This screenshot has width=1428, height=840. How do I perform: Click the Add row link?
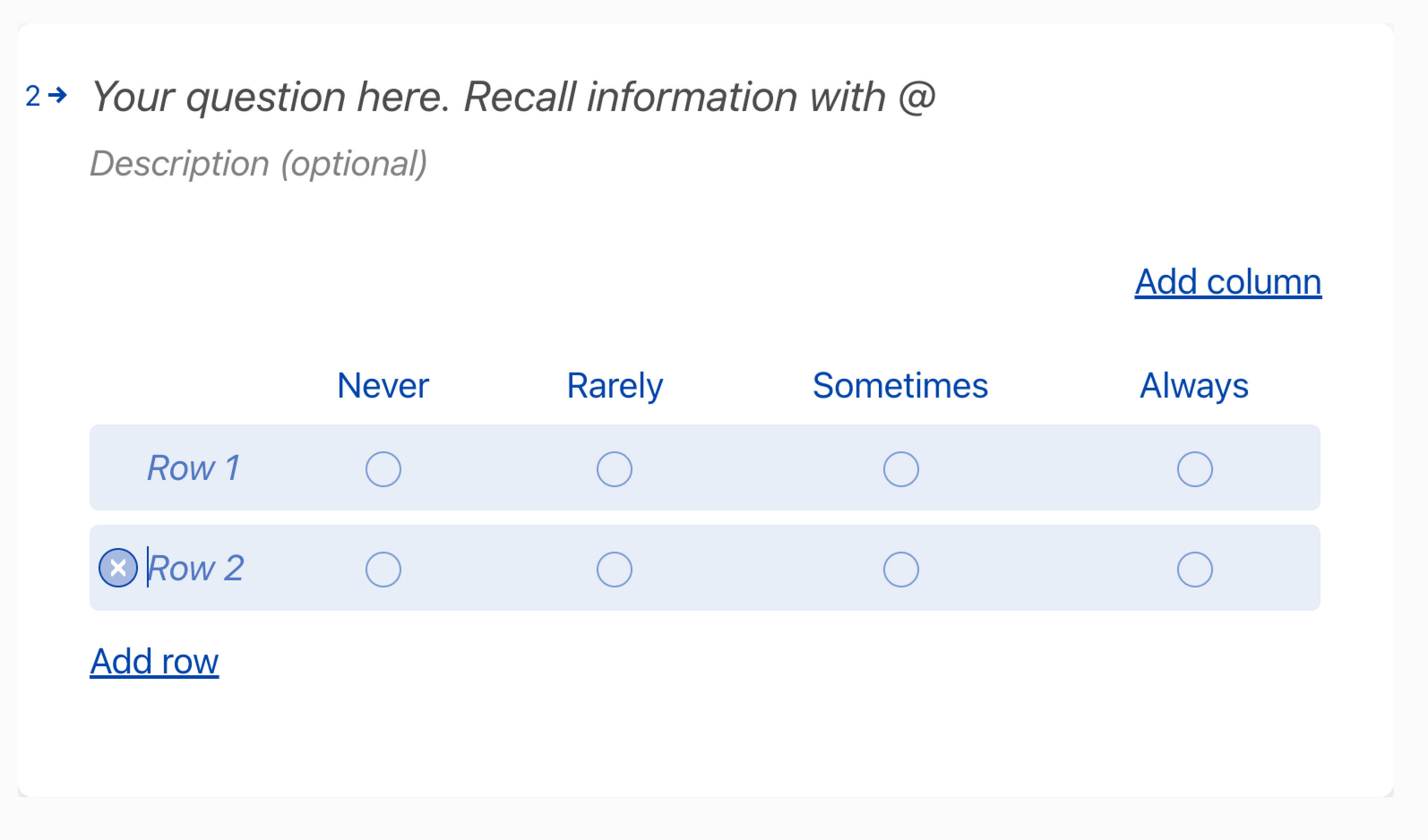154,661
